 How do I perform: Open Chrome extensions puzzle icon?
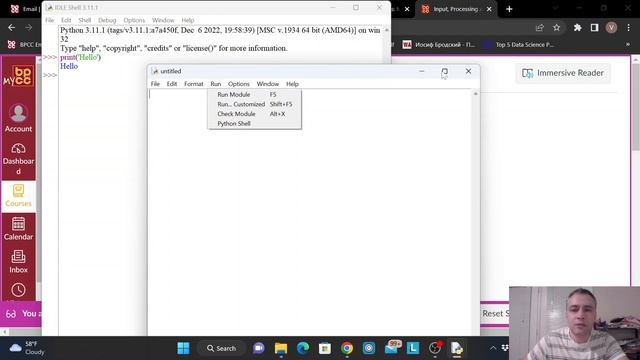[x=577, y=27]
